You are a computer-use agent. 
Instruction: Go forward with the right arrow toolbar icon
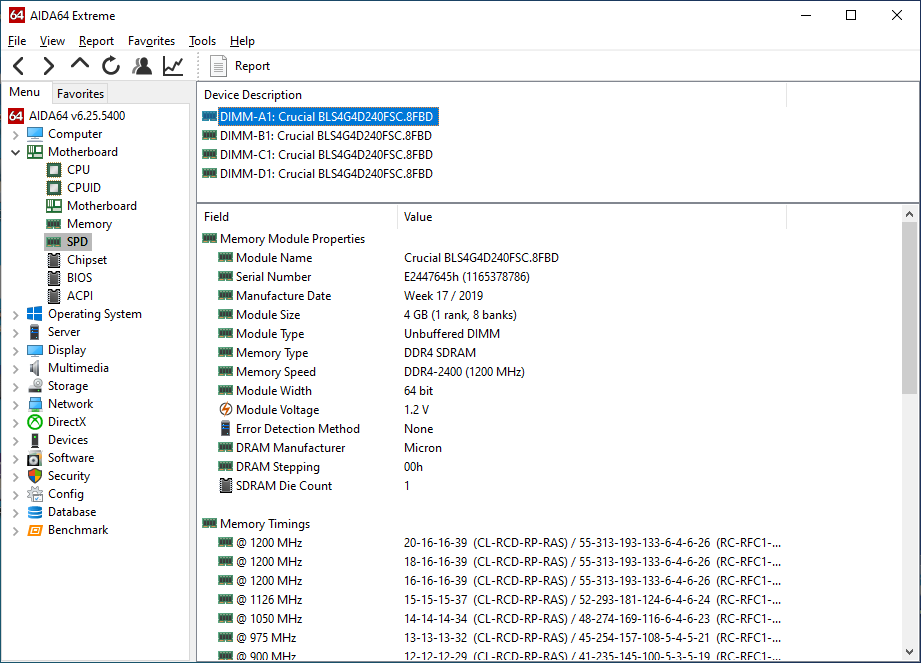(49, 66)
